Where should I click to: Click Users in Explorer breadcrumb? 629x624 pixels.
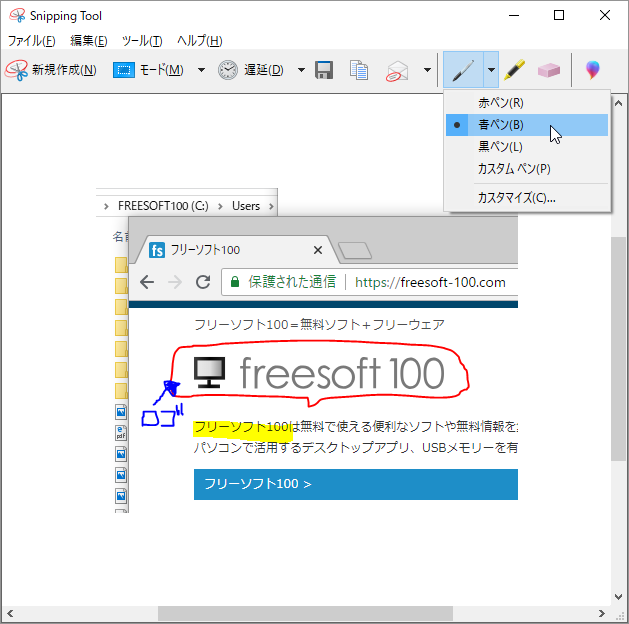246,206
